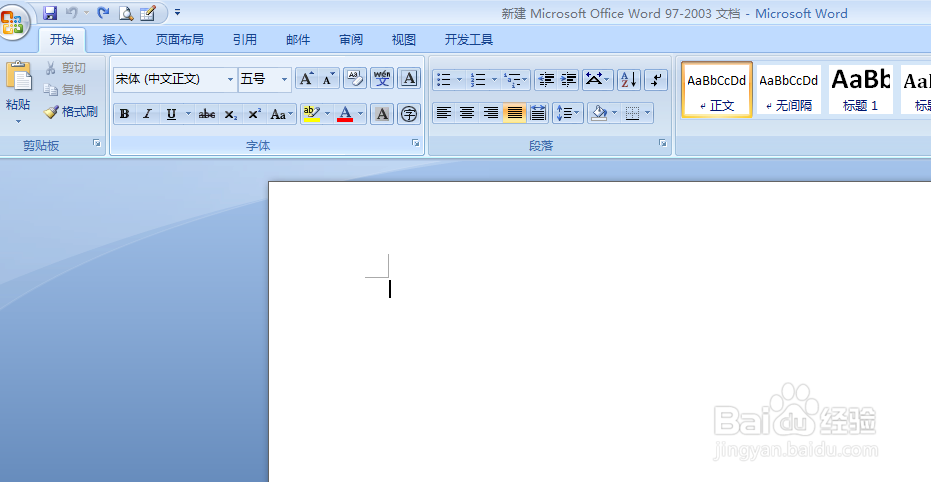931x482 pixels.
Task: Center the paragraph text
Action: click(x=467, y=113)
